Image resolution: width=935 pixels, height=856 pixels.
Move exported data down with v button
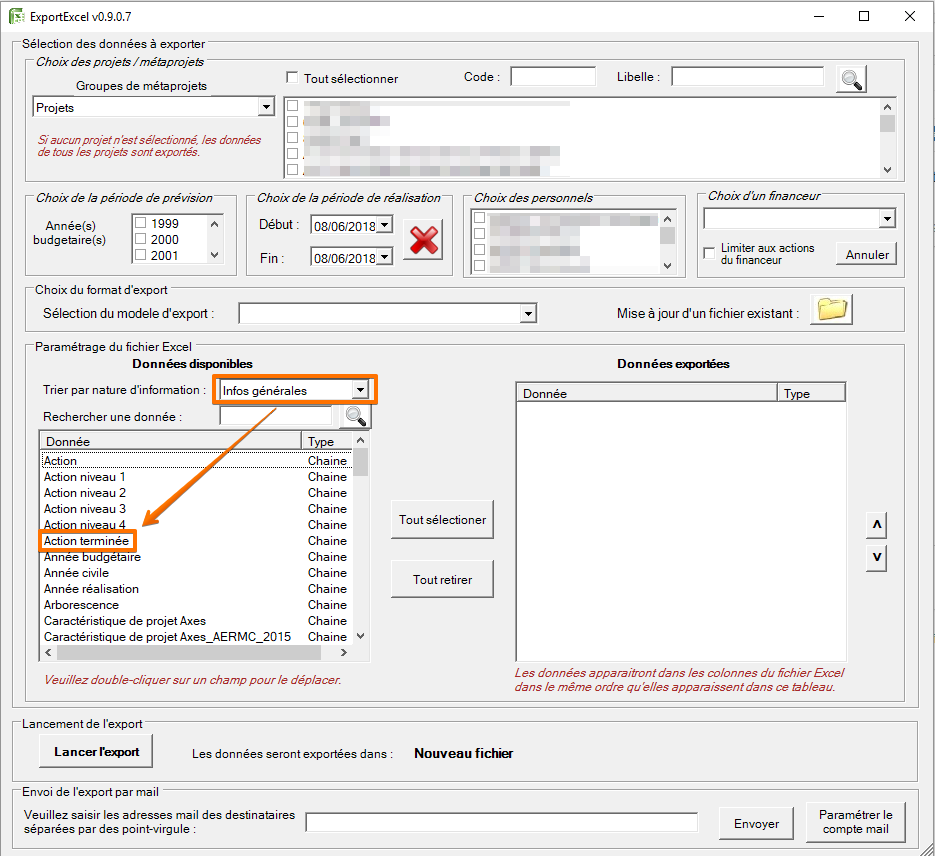pyautogui.click(x=876, y=557)
